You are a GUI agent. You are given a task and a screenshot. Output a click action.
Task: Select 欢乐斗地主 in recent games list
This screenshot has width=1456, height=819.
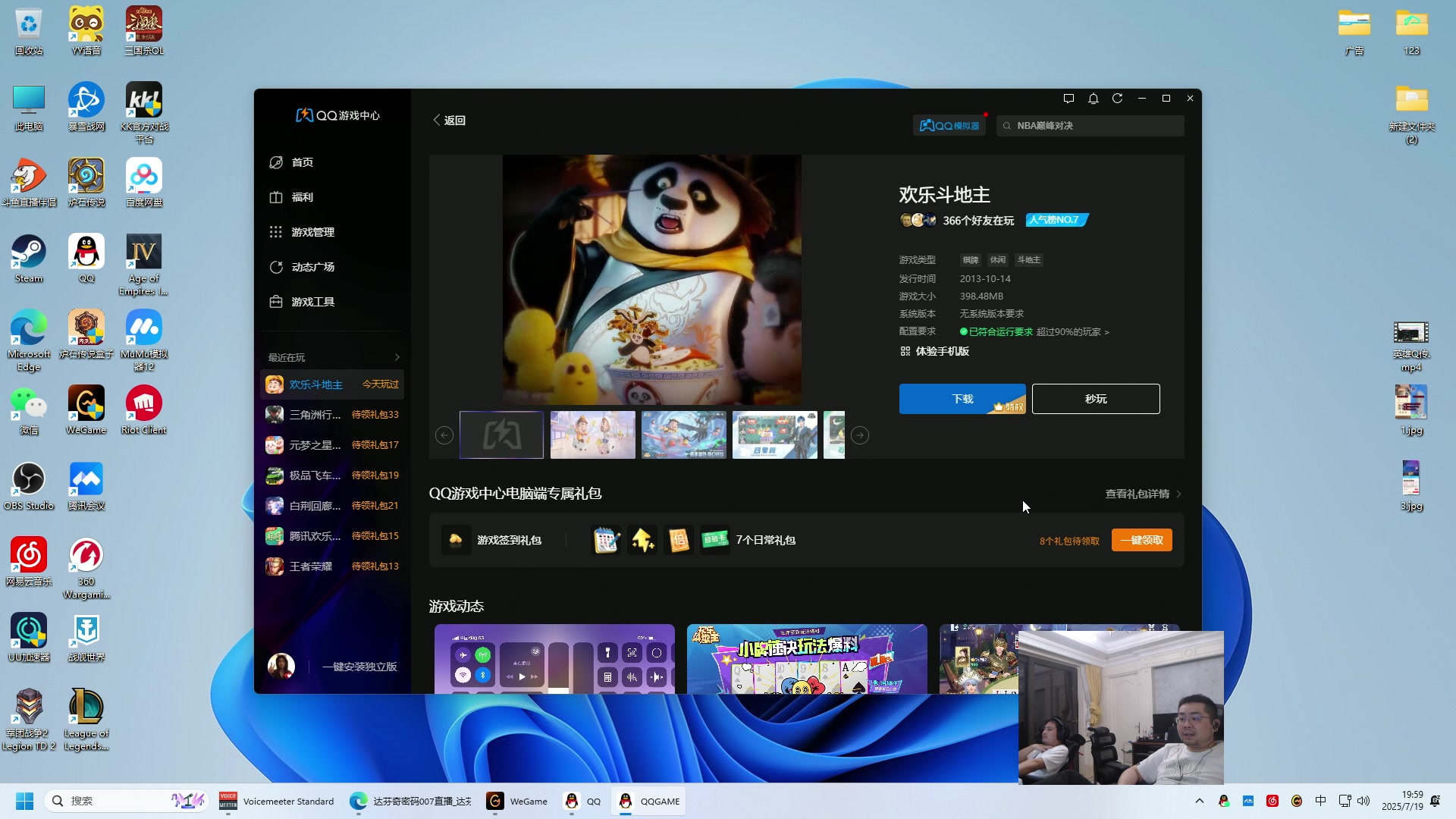pos(332,384)
